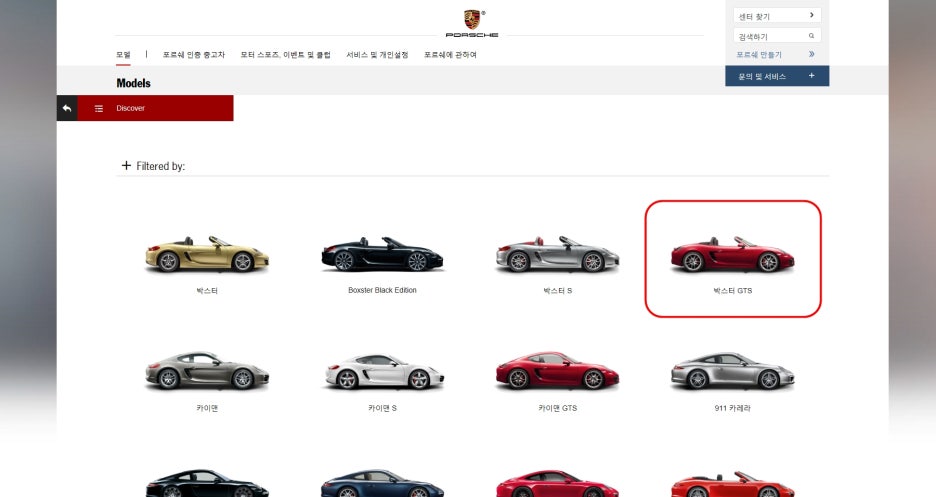936x497 pixels.
Task: Select the 모델 menu tab
Action: pos(123,54)
